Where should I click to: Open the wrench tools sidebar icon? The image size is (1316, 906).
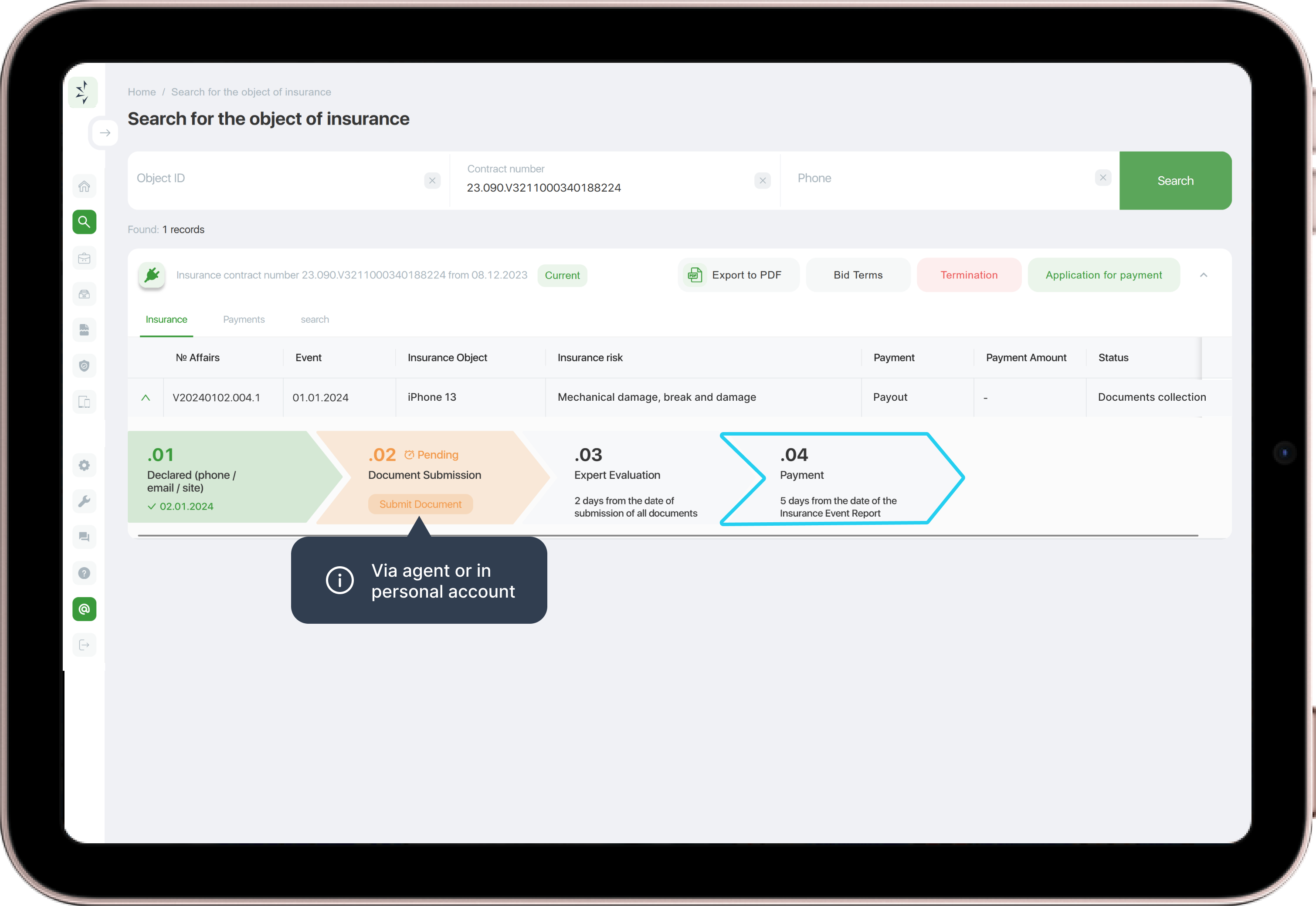pyautogui.click(x=84, y=501)
